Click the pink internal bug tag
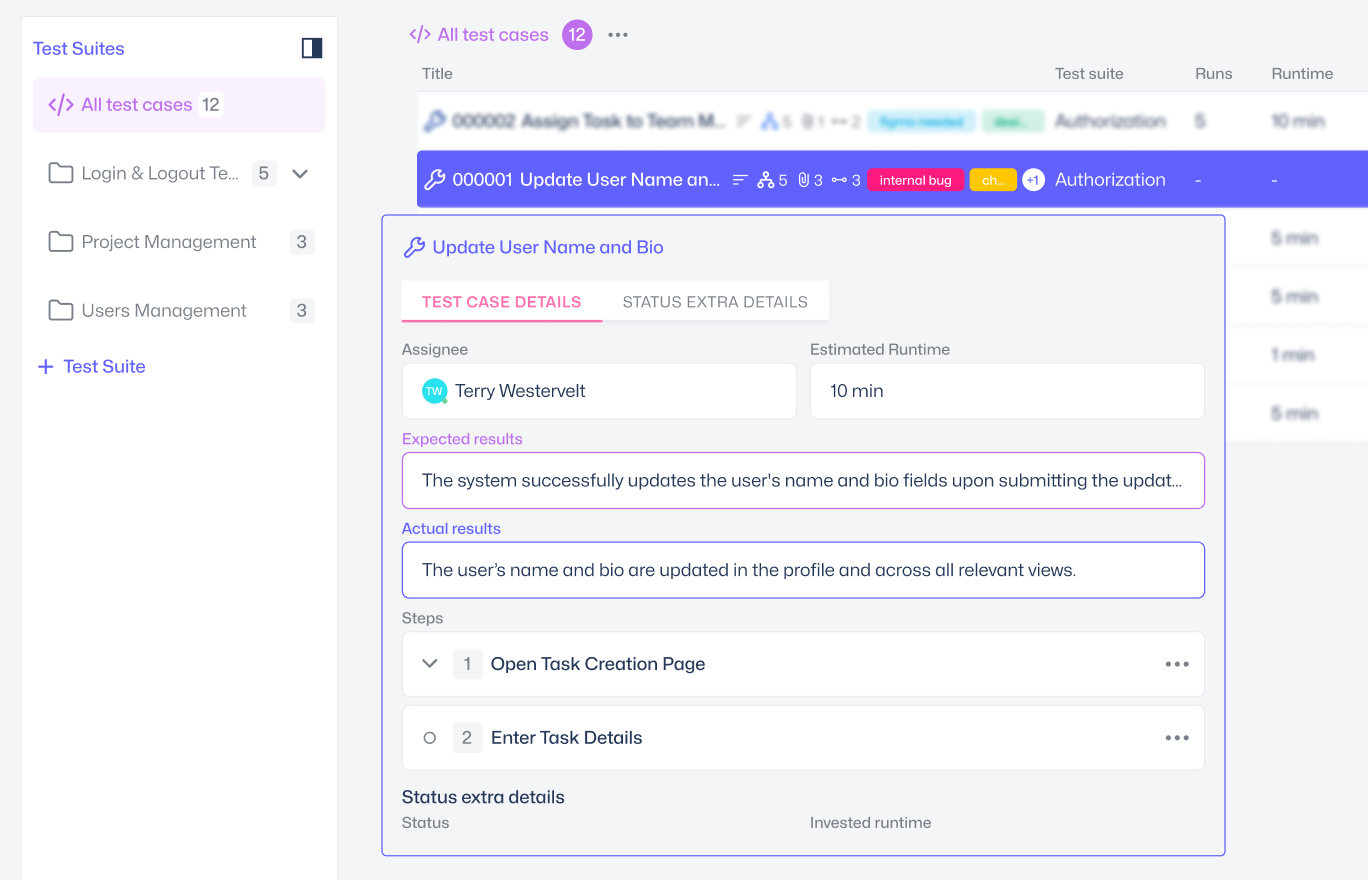1368x880 pixels. (x=915, y=180)
